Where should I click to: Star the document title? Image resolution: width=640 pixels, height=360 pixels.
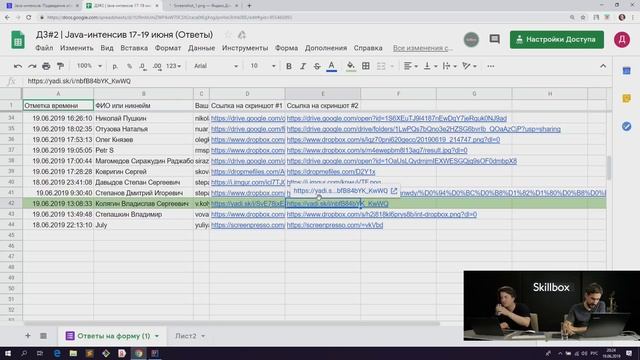click(x=228, y=35)
